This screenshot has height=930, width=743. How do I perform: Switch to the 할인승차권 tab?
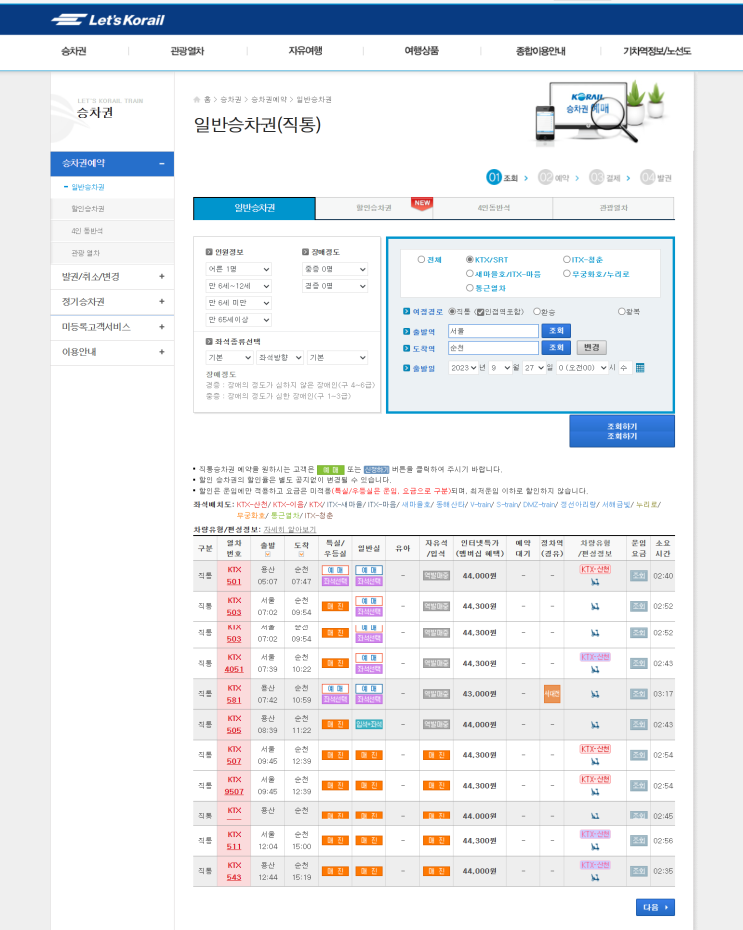click(x=374, y=208)
